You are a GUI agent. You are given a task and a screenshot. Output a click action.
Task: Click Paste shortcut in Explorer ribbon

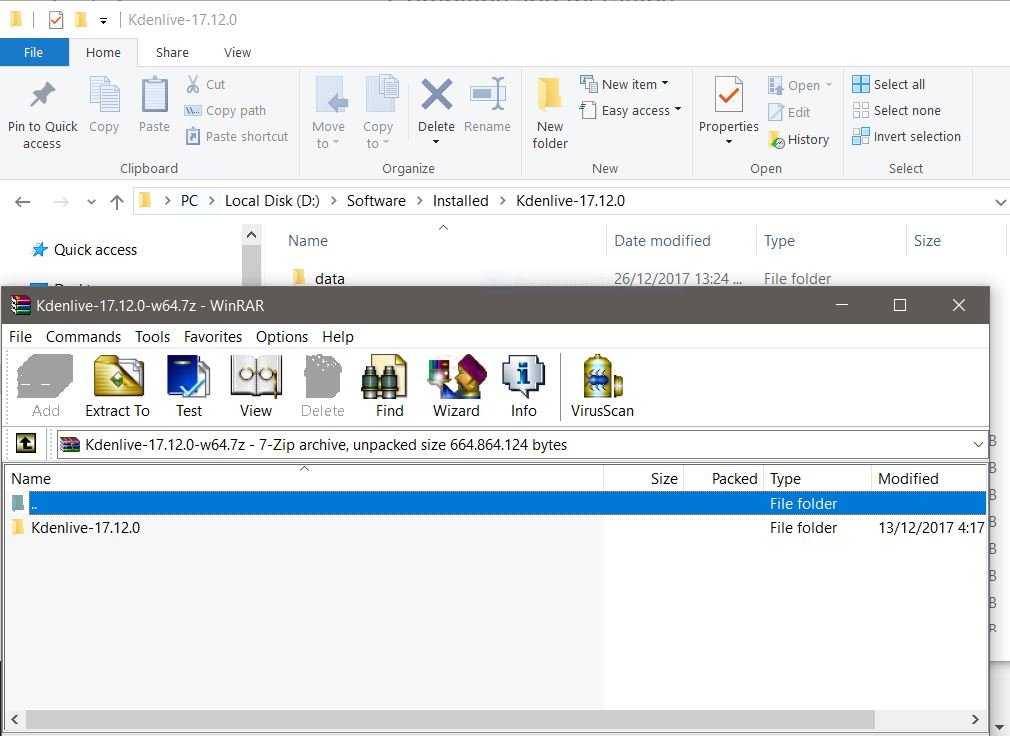pos(236,137)
